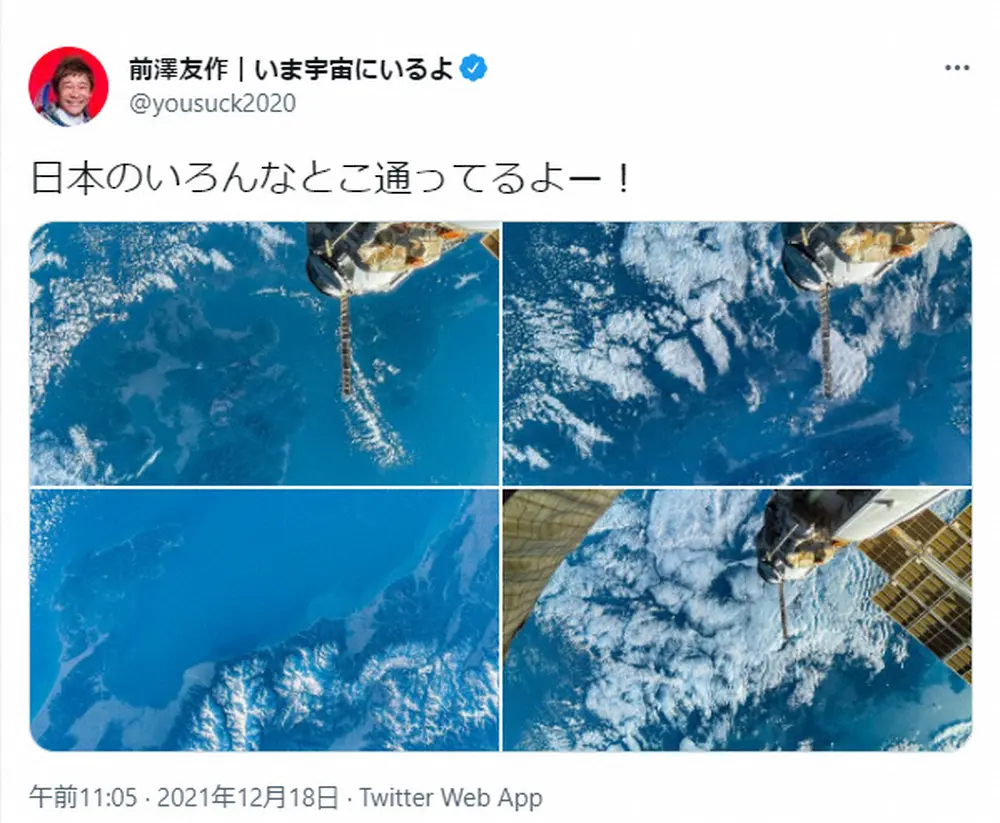Select the 2021年12月18日 date text
Viewport: 1000px width, 823px height.
point(247,797)
